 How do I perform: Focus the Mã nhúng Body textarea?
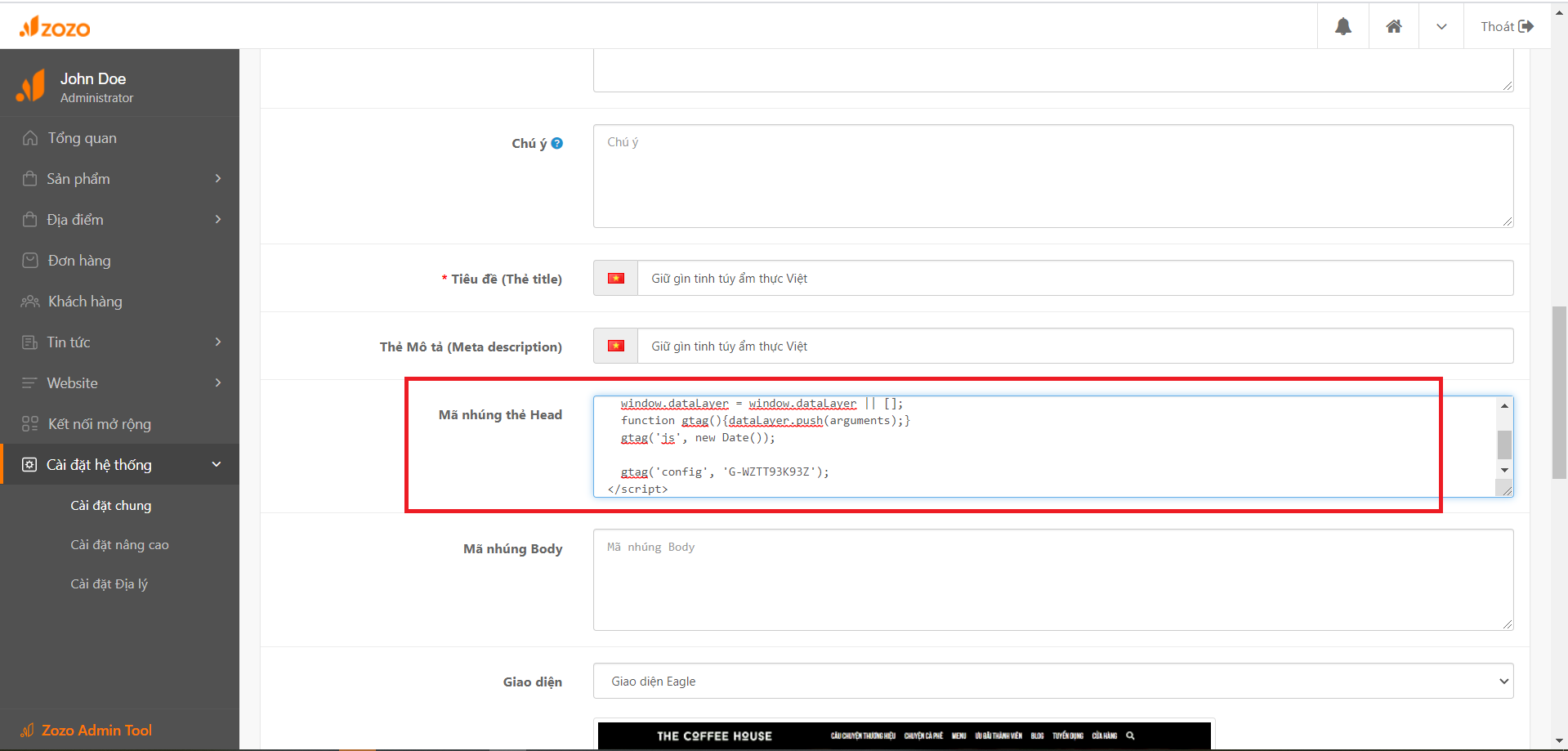pyautogui.click(x=1053, y=579)
